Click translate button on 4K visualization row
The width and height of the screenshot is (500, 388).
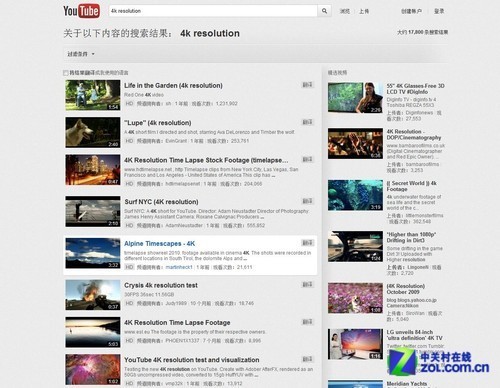click(307, 359)
